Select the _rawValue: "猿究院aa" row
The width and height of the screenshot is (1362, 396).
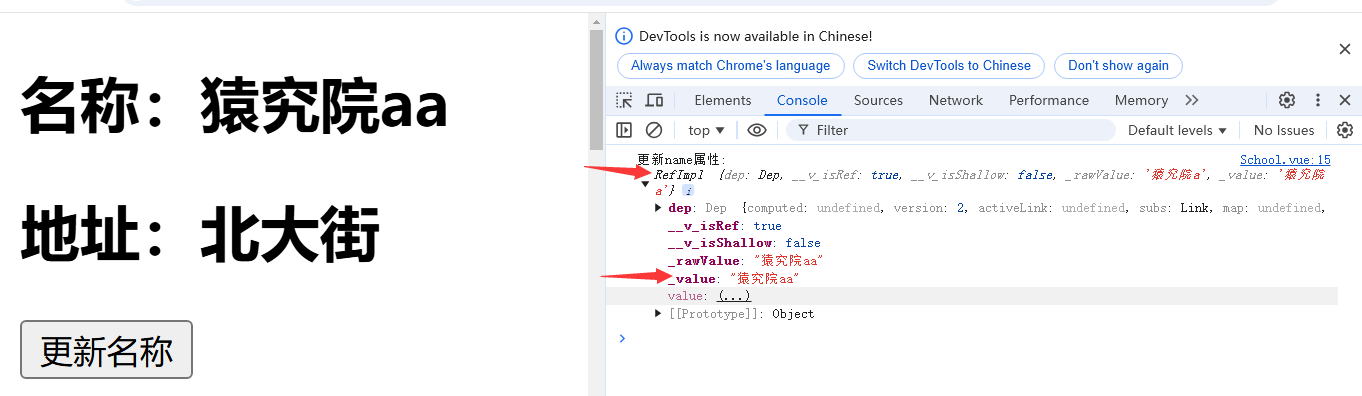pyautogui.click(x=745, y=261)
